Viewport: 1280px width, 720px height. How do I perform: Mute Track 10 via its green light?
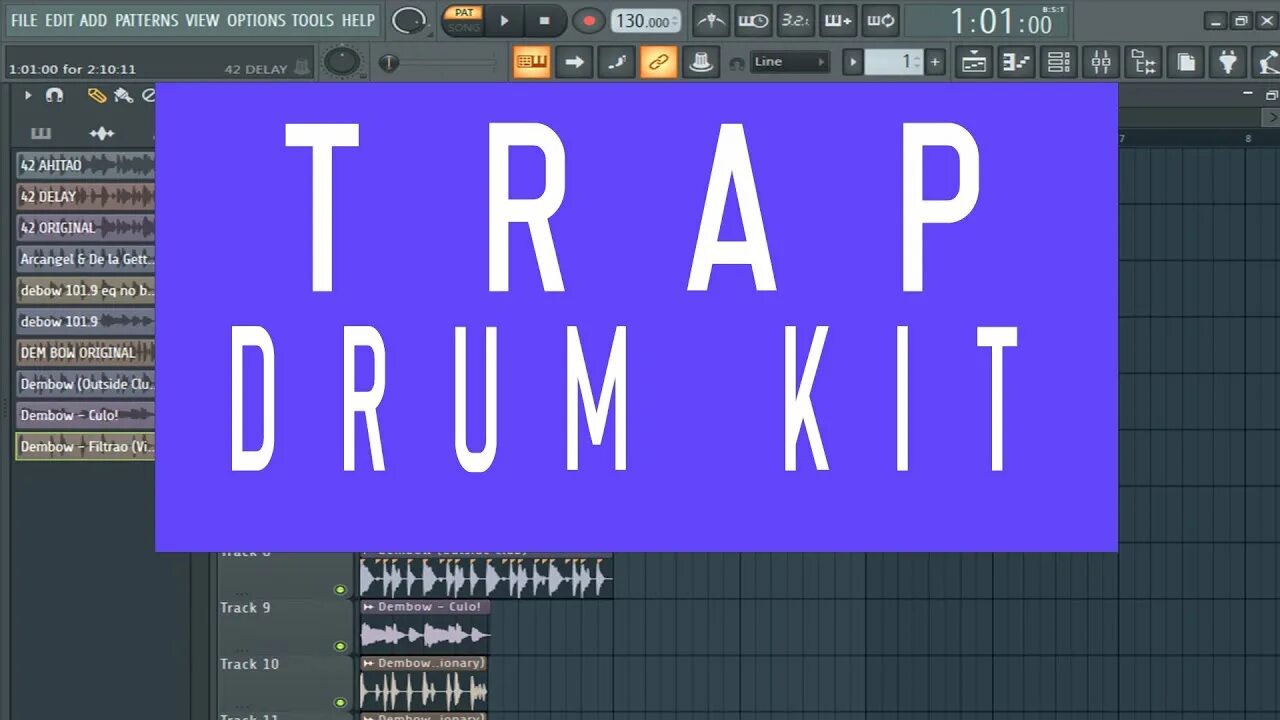340,702
